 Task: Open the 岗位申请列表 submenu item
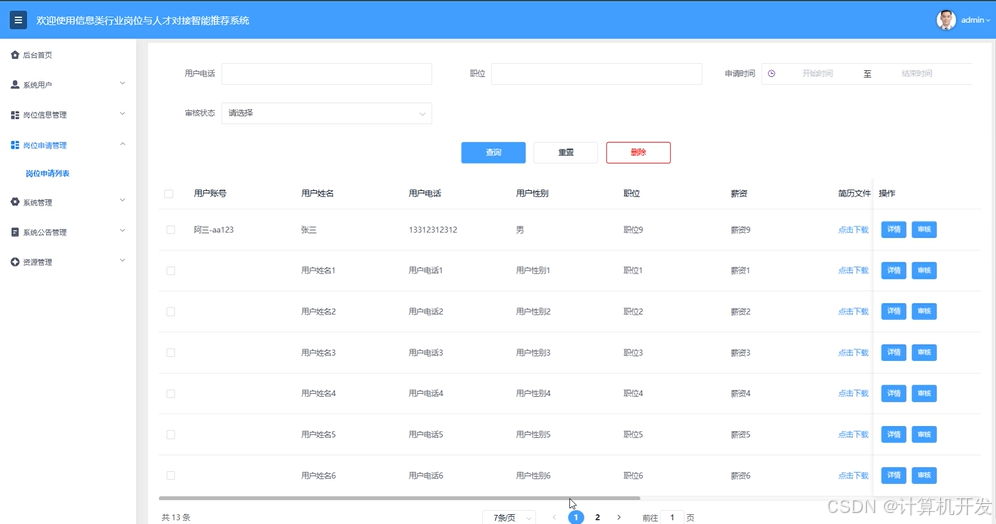pos(48,173)
